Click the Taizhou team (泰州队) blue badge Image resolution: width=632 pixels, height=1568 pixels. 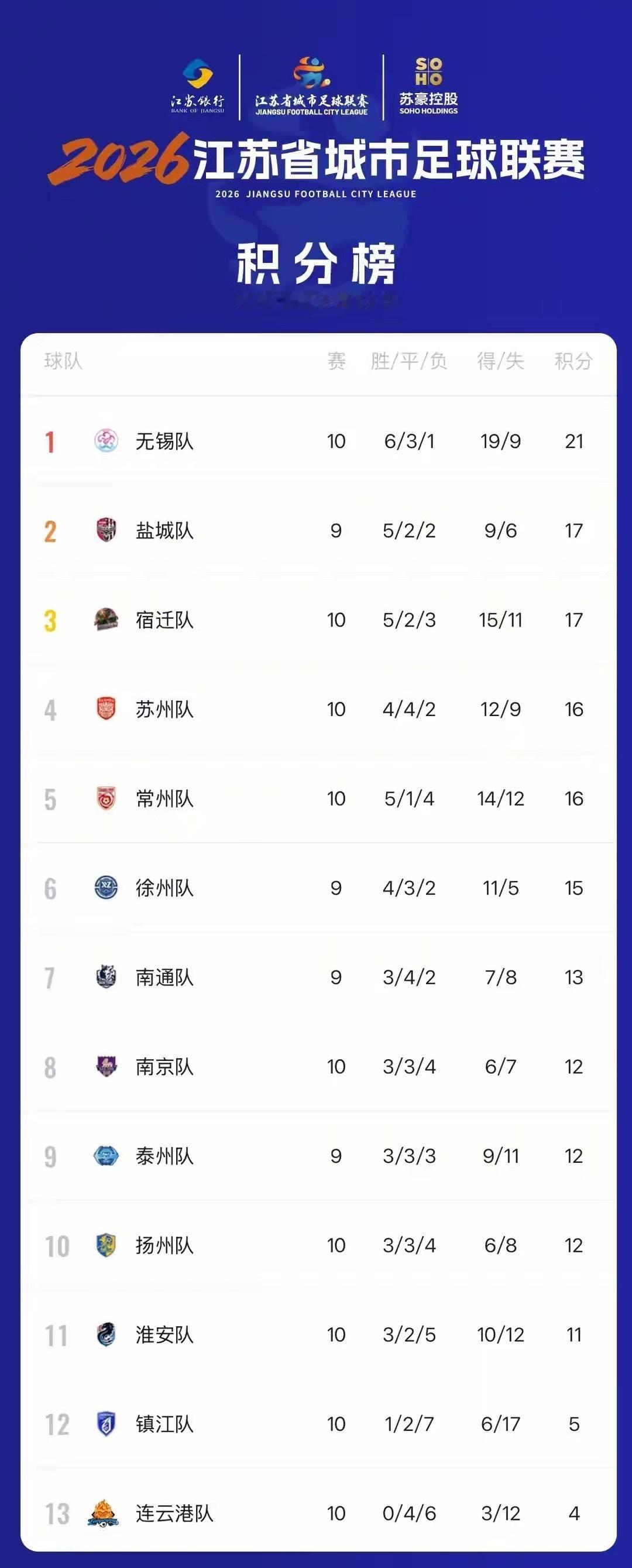[x=106, y=1155]
